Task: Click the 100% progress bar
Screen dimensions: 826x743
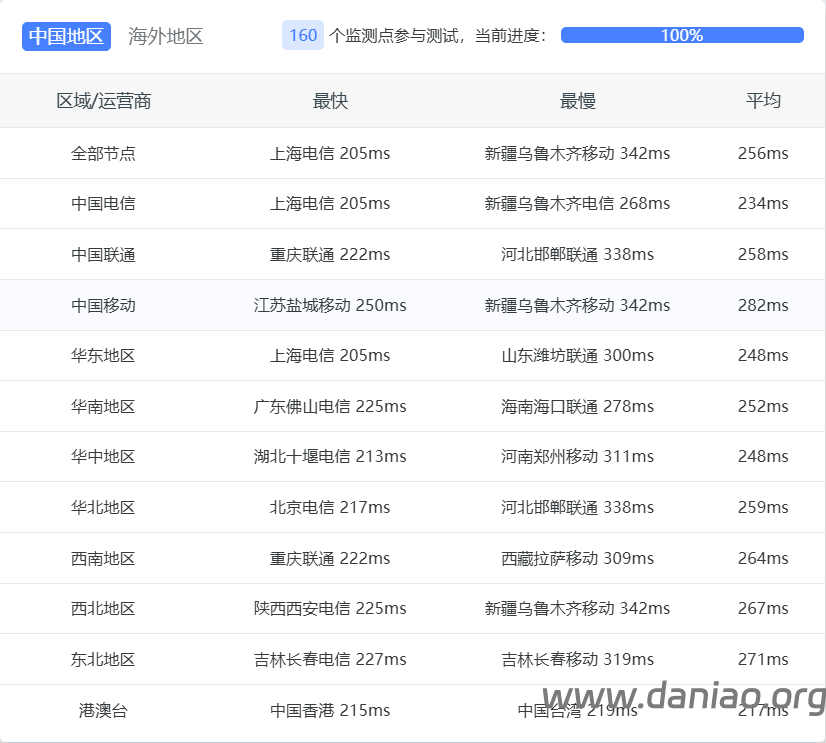Action: [x=682, y=35]
